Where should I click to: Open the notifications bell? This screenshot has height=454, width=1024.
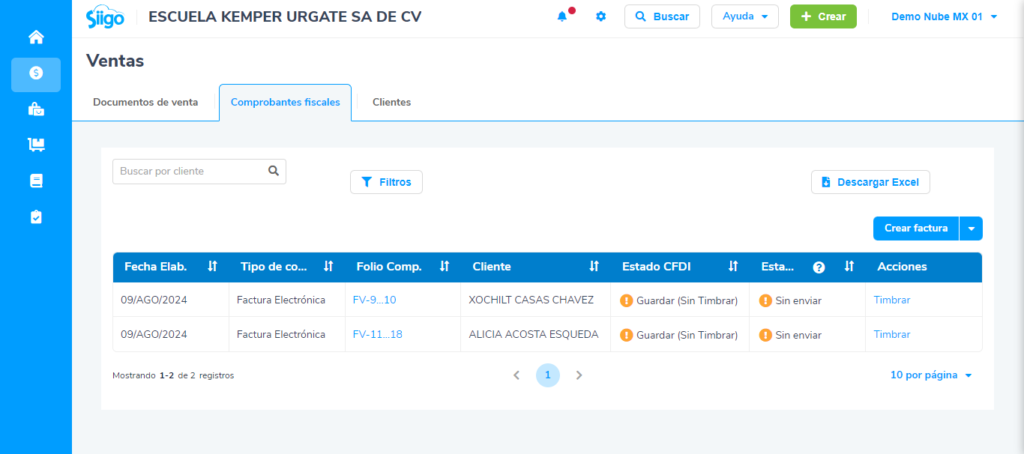tap(563, 17)
